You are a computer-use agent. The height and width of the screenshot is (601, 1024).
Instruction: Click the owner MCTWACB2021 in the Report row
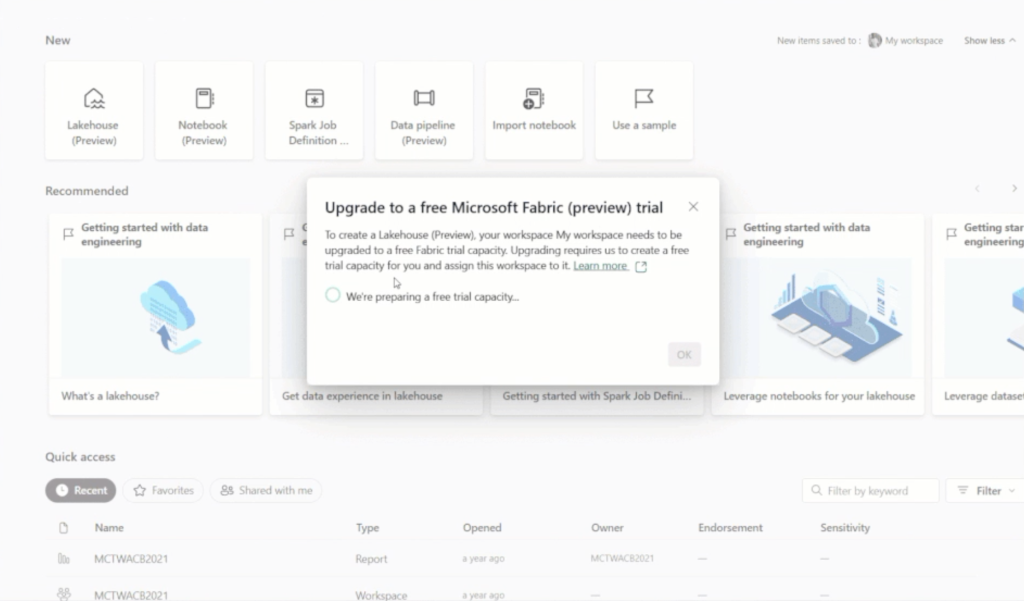click(x=622, y=559)
